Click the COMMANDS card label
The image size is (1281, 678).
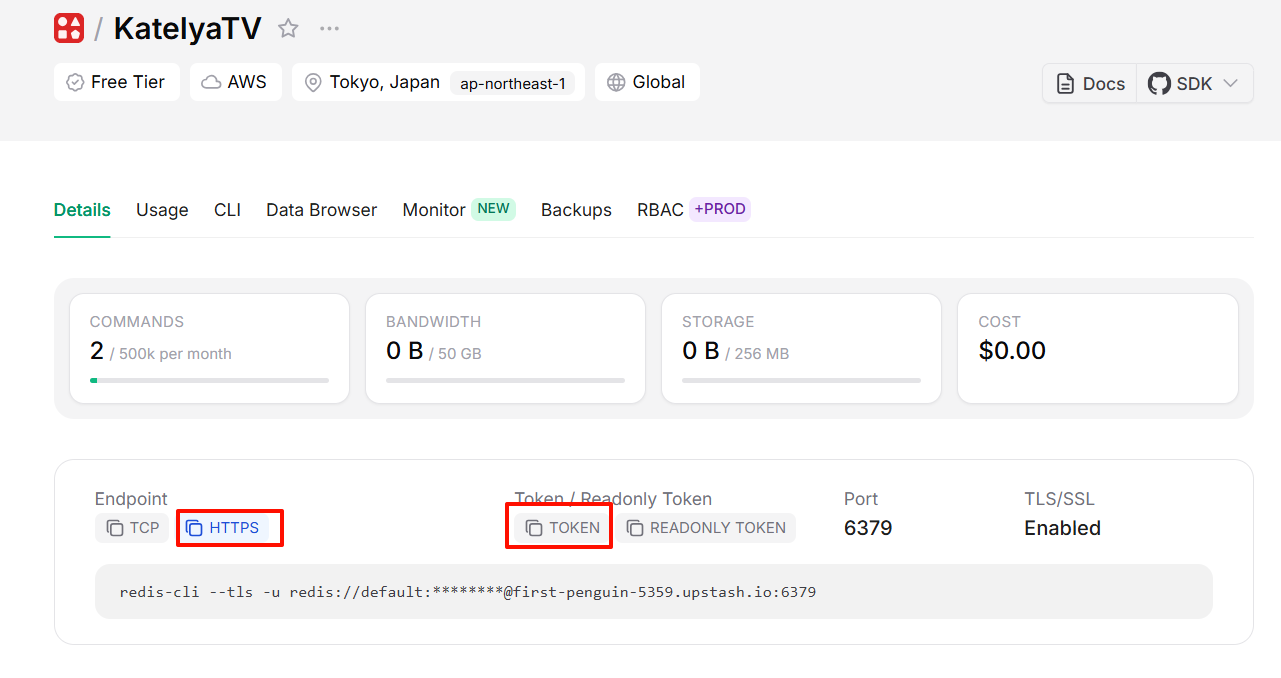click(137, 322)
